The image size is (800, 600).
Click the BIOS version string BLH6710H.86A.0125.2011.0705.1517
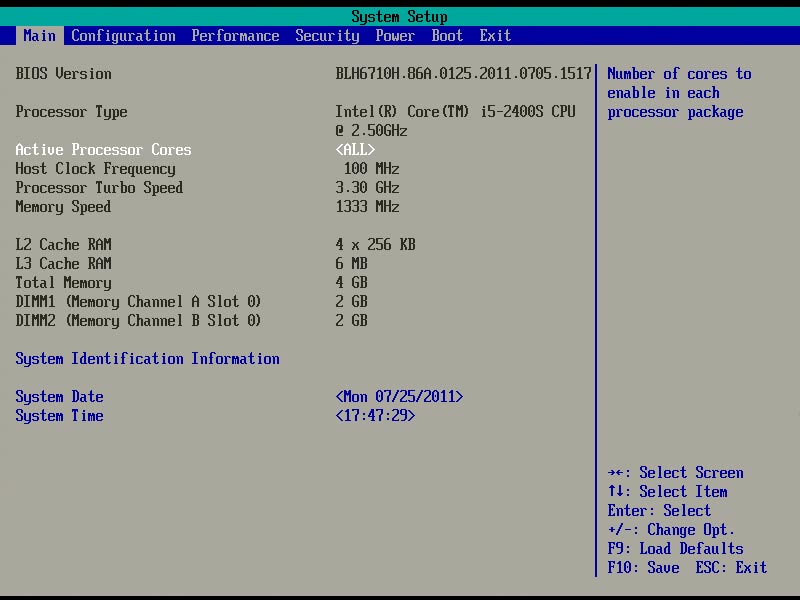point(463,73)
